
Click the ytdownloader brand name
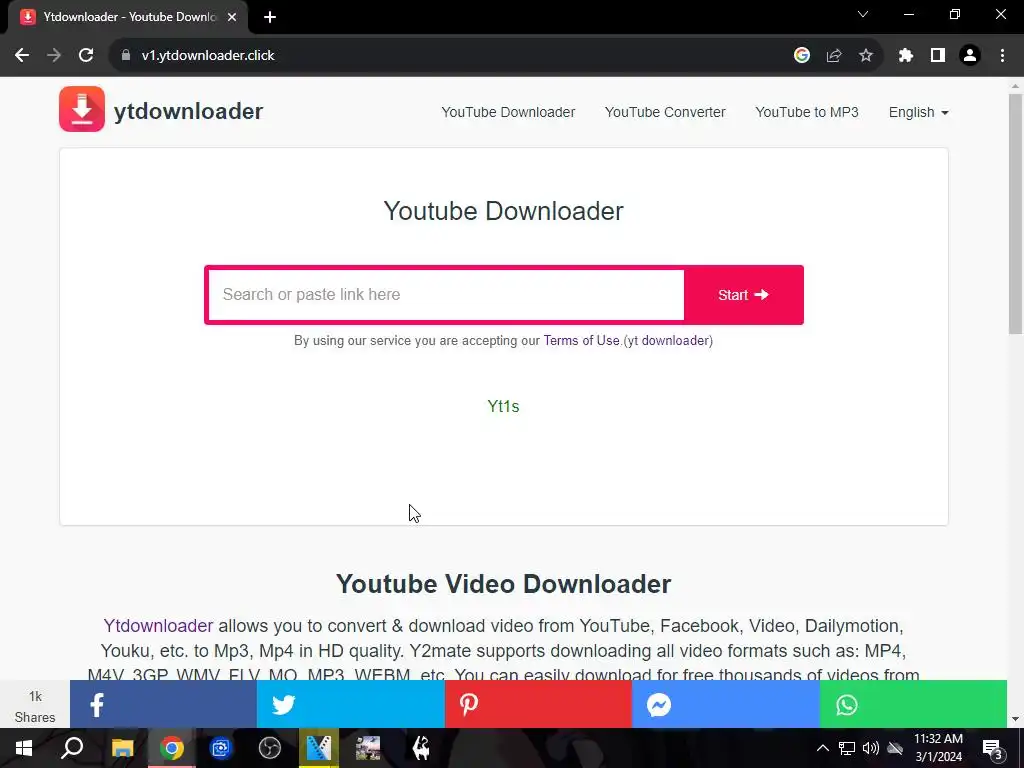pos(189,111)
